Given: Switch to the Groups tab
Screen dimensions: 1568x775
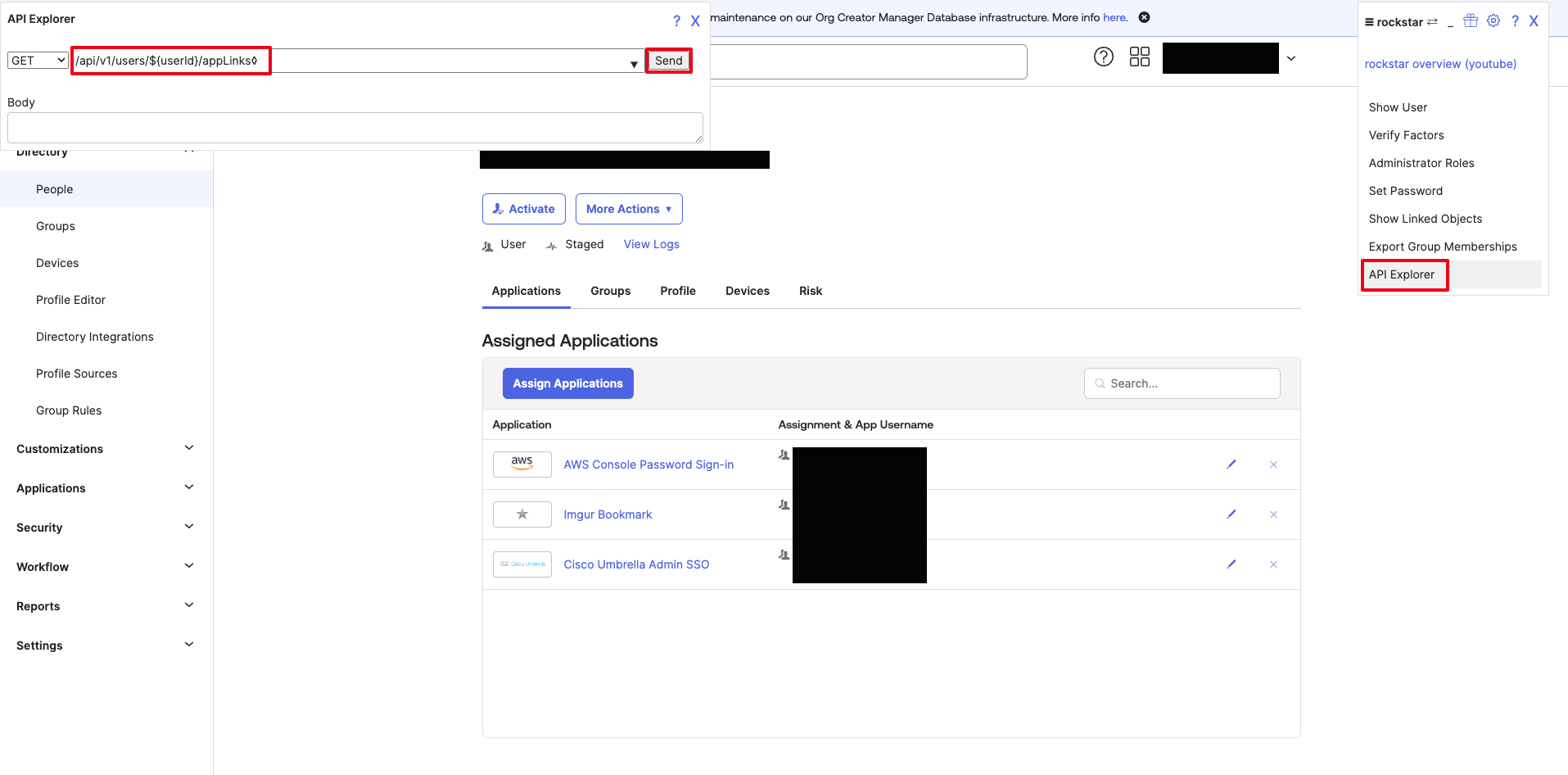Looking at the screenshot, I should click(x=611, y=291).
